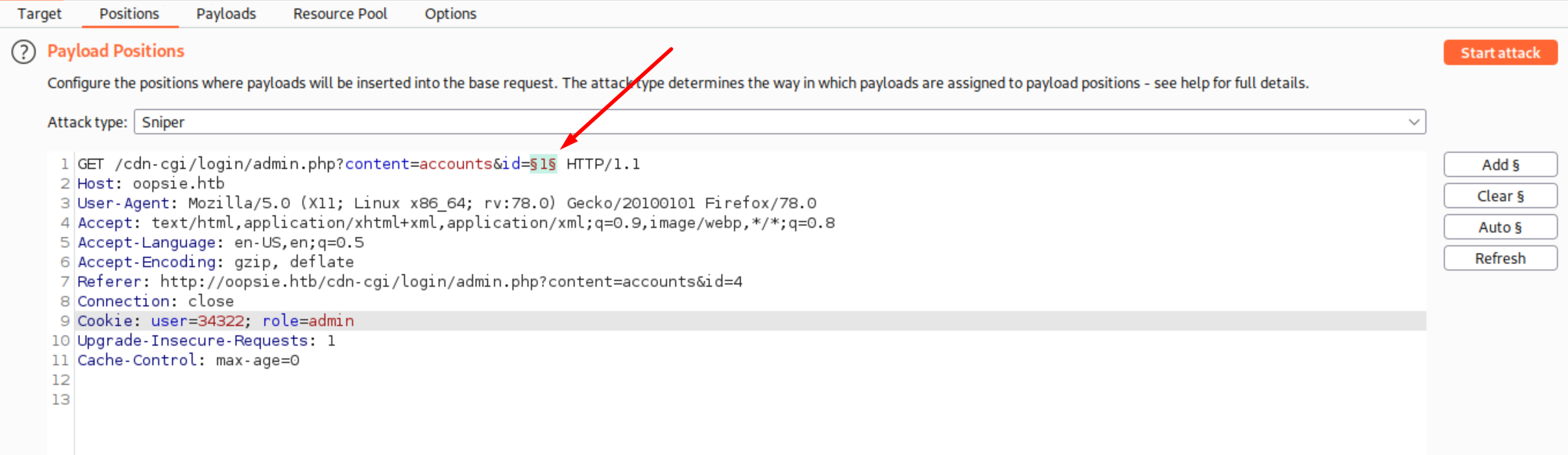This screenshot has height=455, width=1568.
Task: Switch to the Target tab
Action: point(39,14)
